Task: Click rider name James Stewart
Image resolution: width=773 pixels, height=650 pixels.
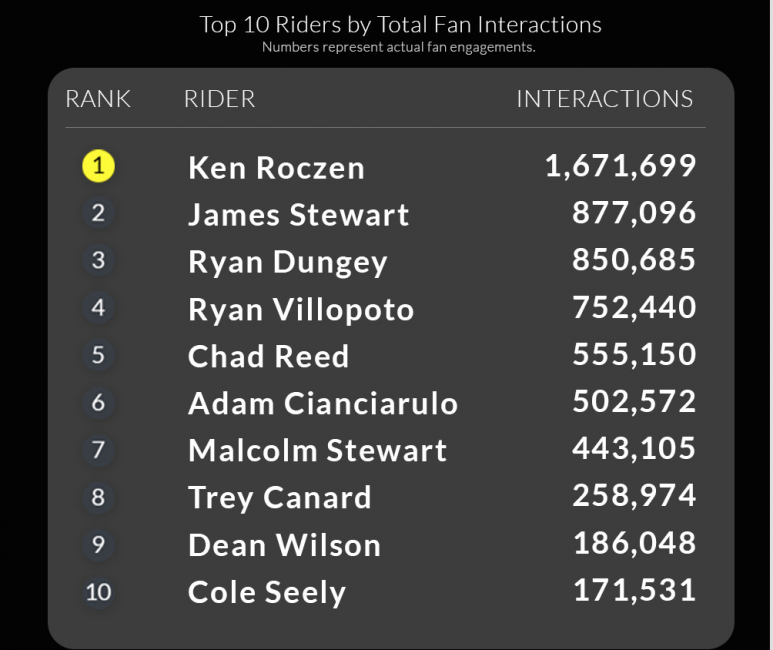Action: tap(299, 215)
